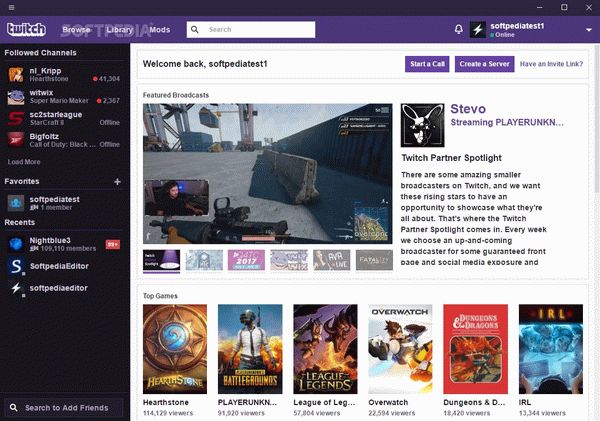Select the AVA Live featured thumbnail

pos(332,260)
